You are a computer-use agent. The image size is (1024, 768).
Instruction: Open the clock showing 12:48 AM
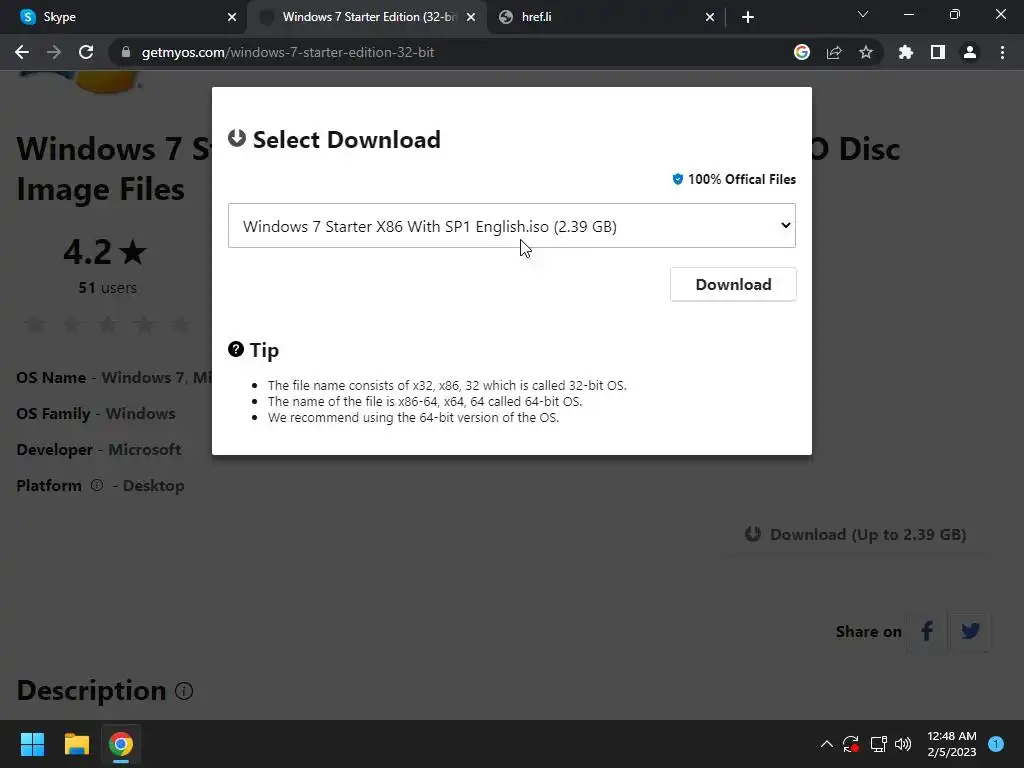click(x=952, y=744)
